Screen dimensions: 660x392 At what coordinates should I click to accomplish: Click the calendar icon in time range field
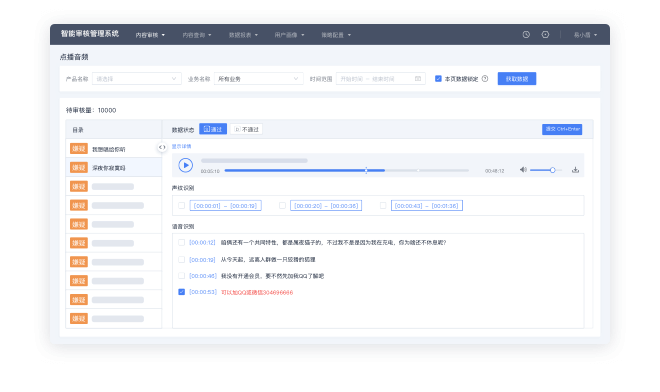[418, 79]
